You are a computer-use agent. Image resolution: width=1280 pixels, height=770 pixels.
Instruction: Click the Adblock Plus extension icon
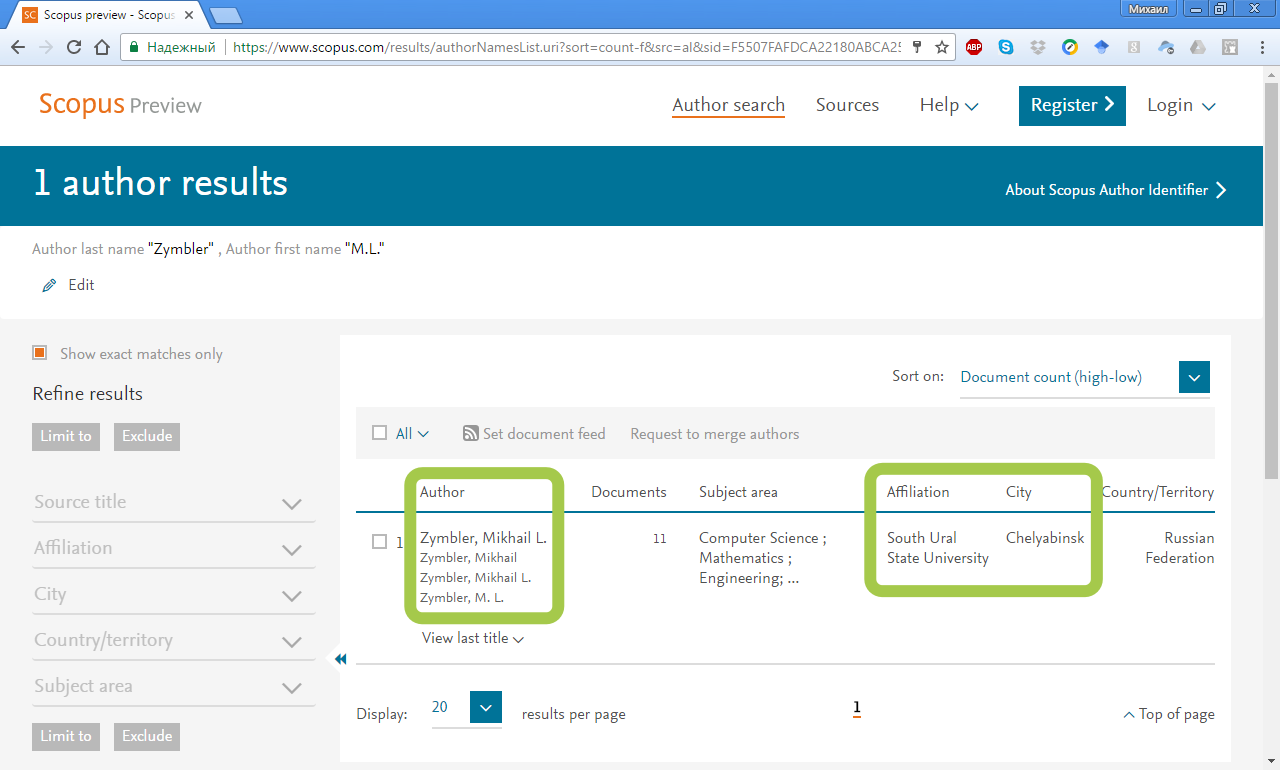click(x=974, y=47)
